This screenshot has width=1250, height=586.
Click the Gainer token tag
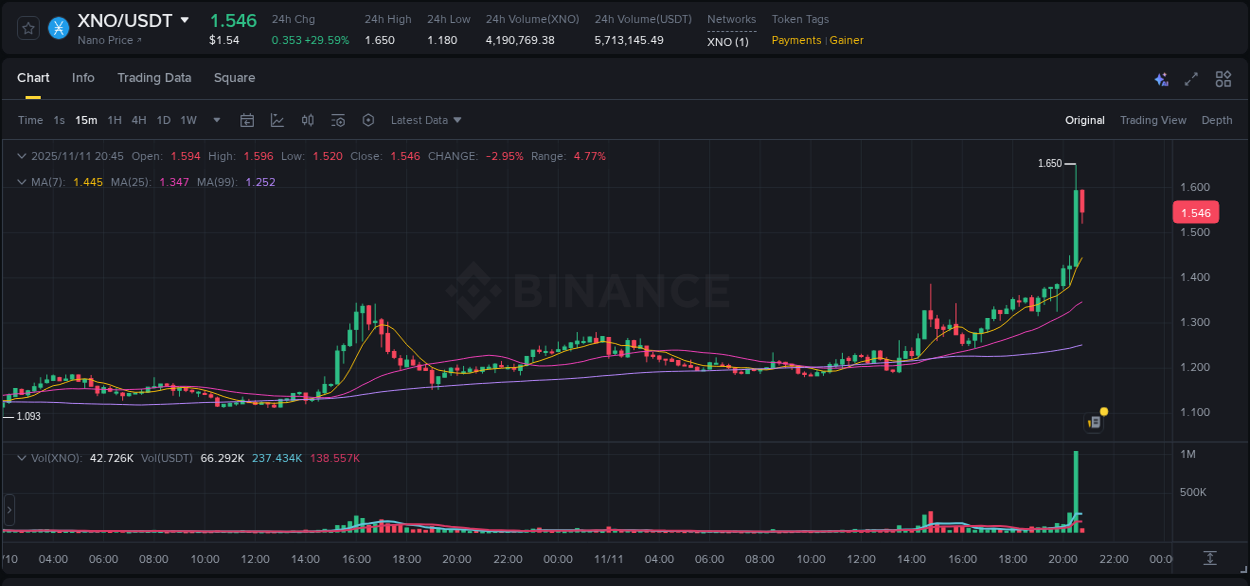point(846,40)
